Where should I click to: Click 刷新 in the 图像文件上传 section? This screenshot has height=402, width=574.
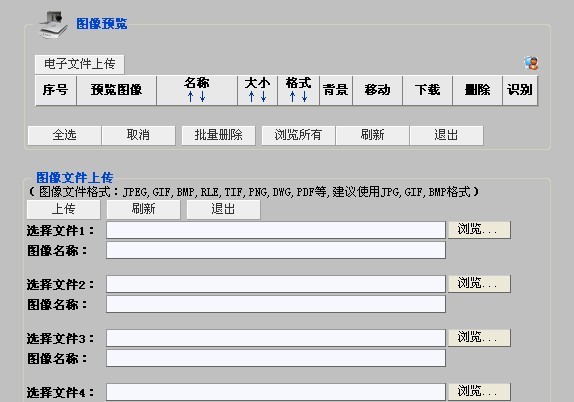144,209
